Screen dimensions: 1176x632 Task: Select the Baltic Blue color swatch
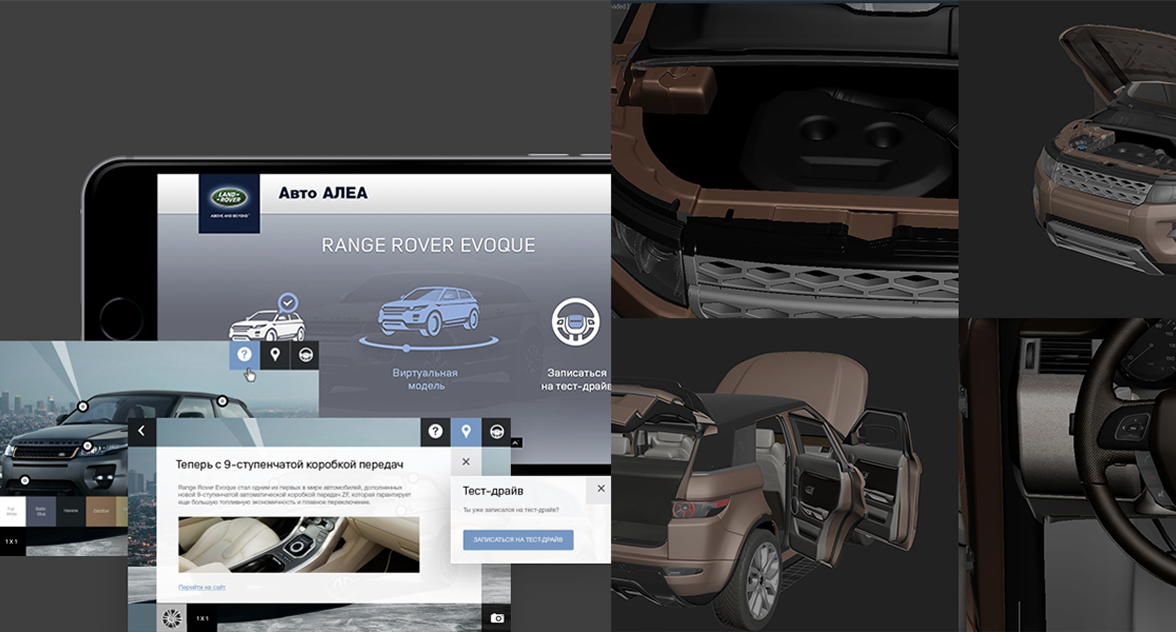40,511
